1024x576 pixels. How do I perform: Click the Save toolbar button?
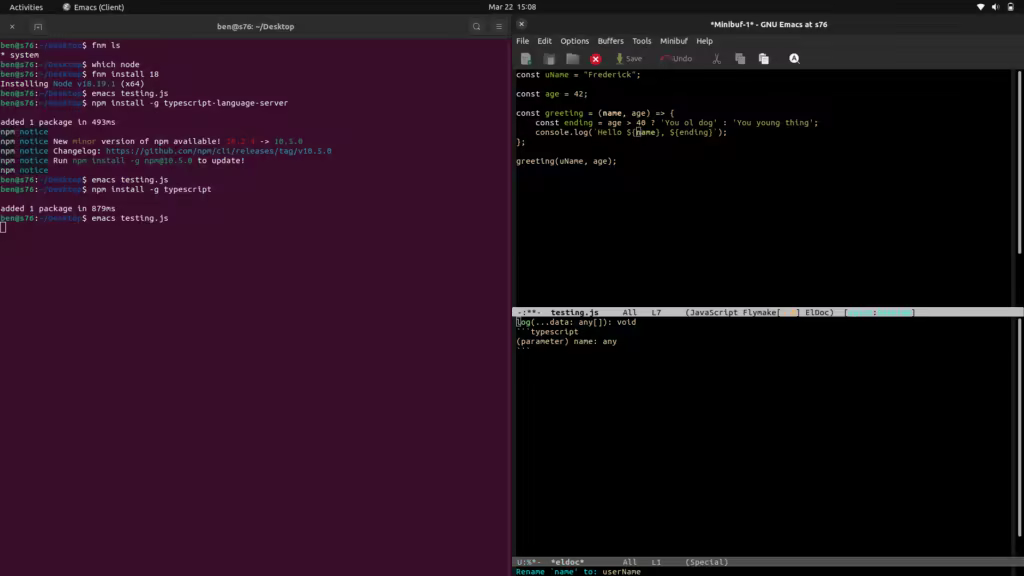(630, 59)
